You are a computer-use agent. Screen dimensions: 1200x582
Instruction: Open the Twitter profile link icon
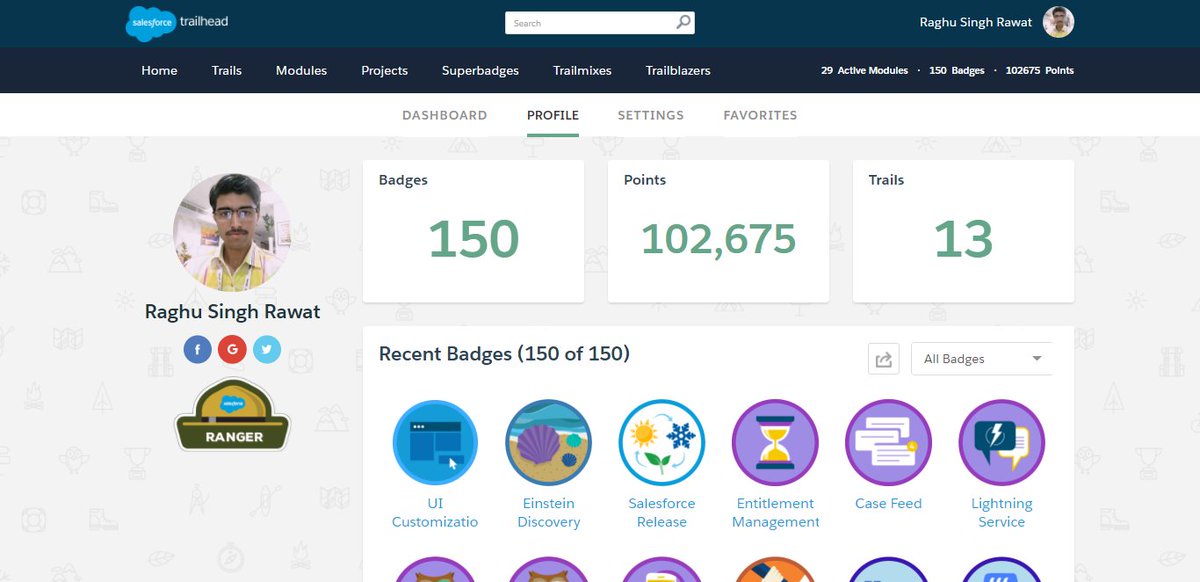267,349
